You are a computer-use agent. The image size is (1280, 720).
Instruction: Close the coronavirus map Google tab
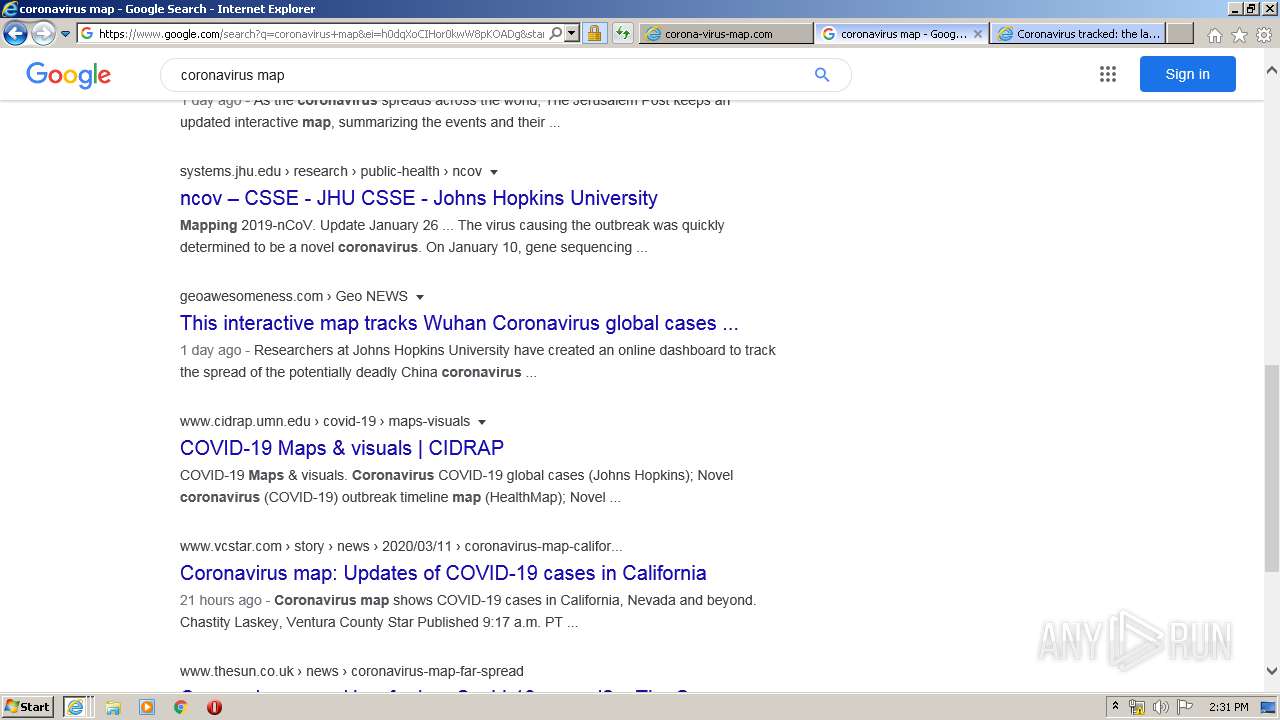[x=977, y=33]
